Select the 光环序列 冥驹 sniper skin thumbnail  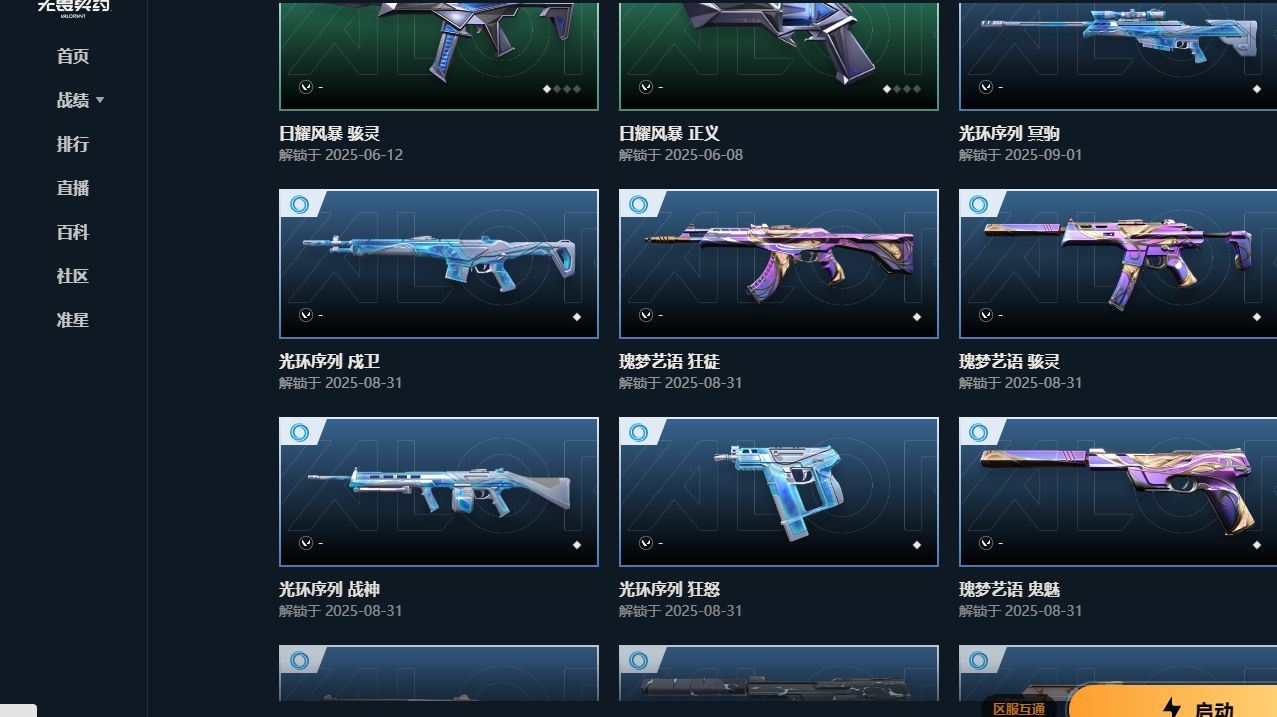coord(1118,55)
